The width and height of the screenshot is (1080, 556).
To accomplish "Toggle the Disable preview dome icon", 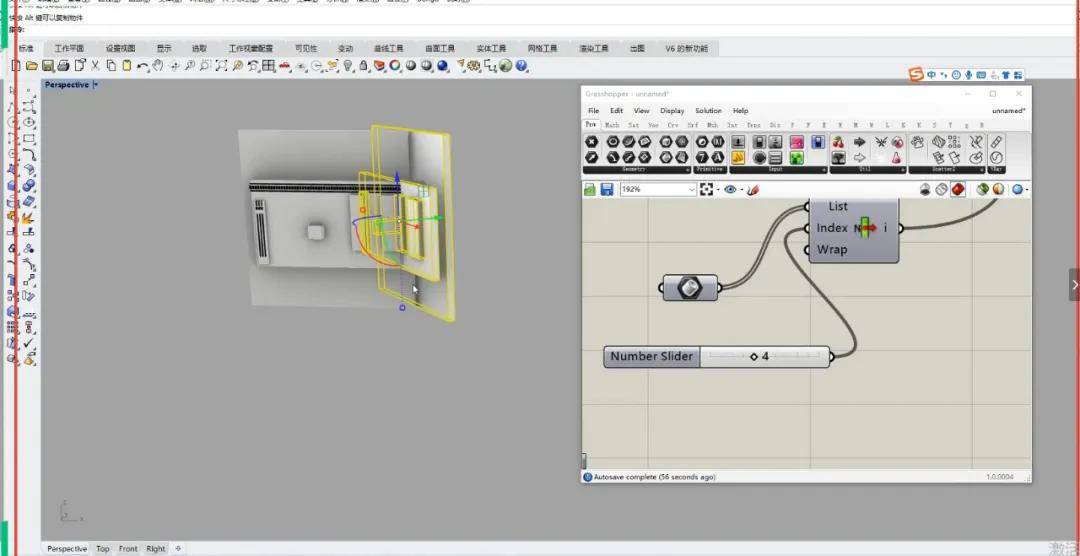I will [924, 189].
